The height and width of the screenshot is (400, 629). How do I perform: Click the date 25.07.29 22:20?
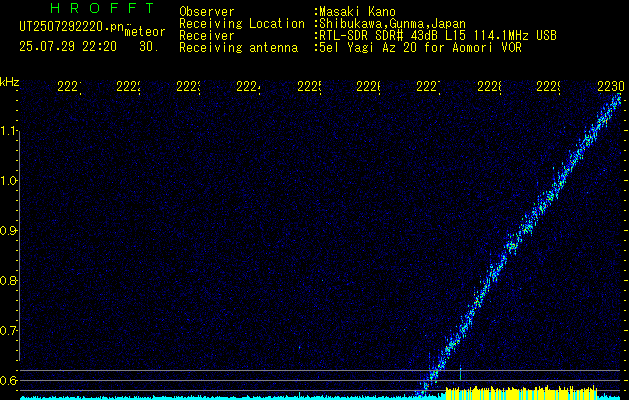68,47
